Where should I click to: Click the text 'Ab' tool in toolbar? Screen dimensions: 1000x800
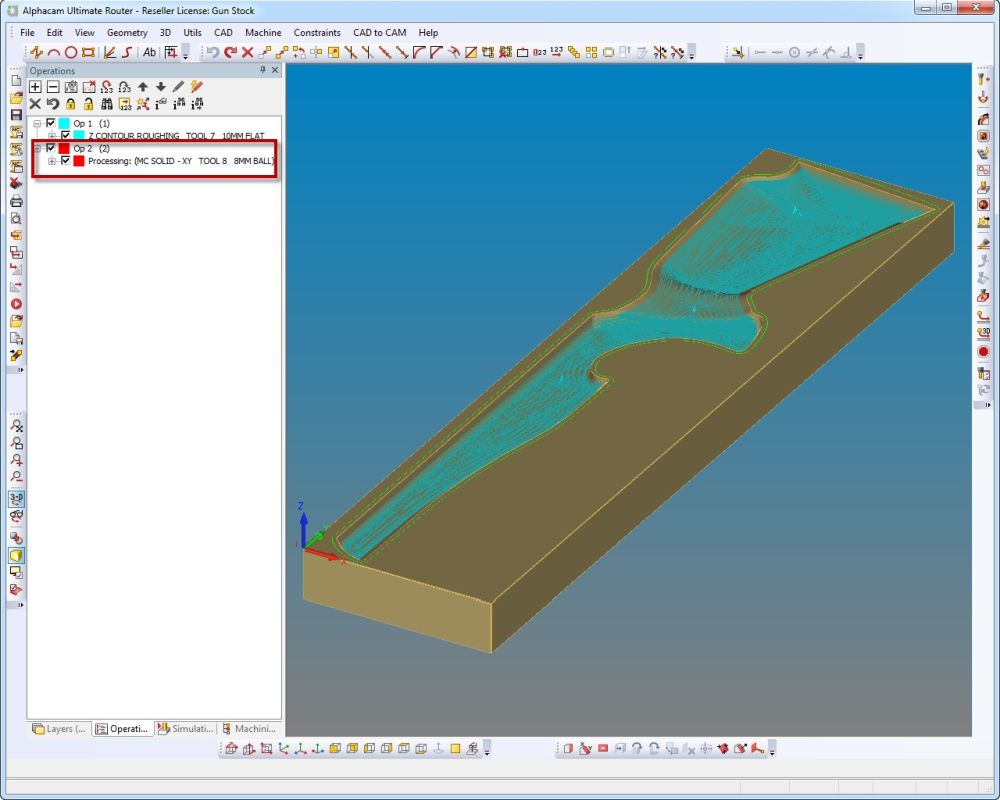pos(149,52)
